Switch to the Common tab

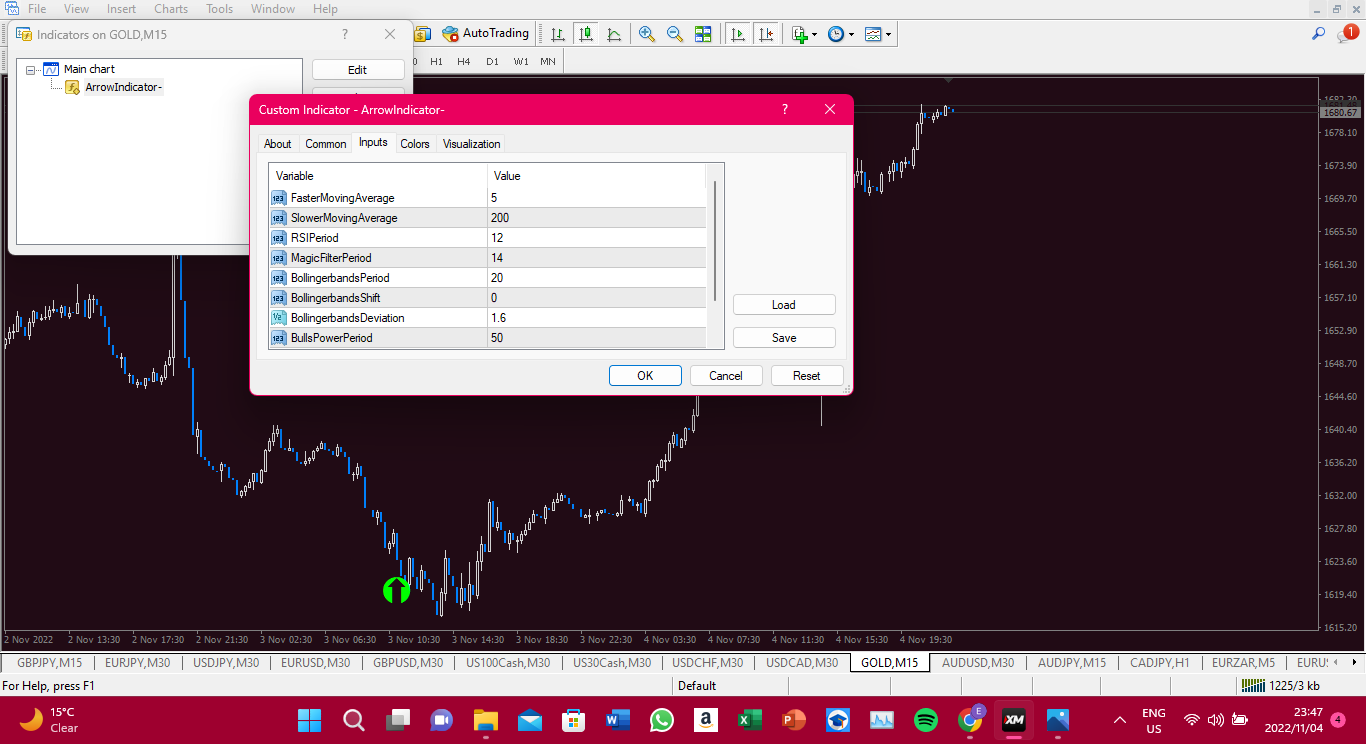(x=326, y=144)
